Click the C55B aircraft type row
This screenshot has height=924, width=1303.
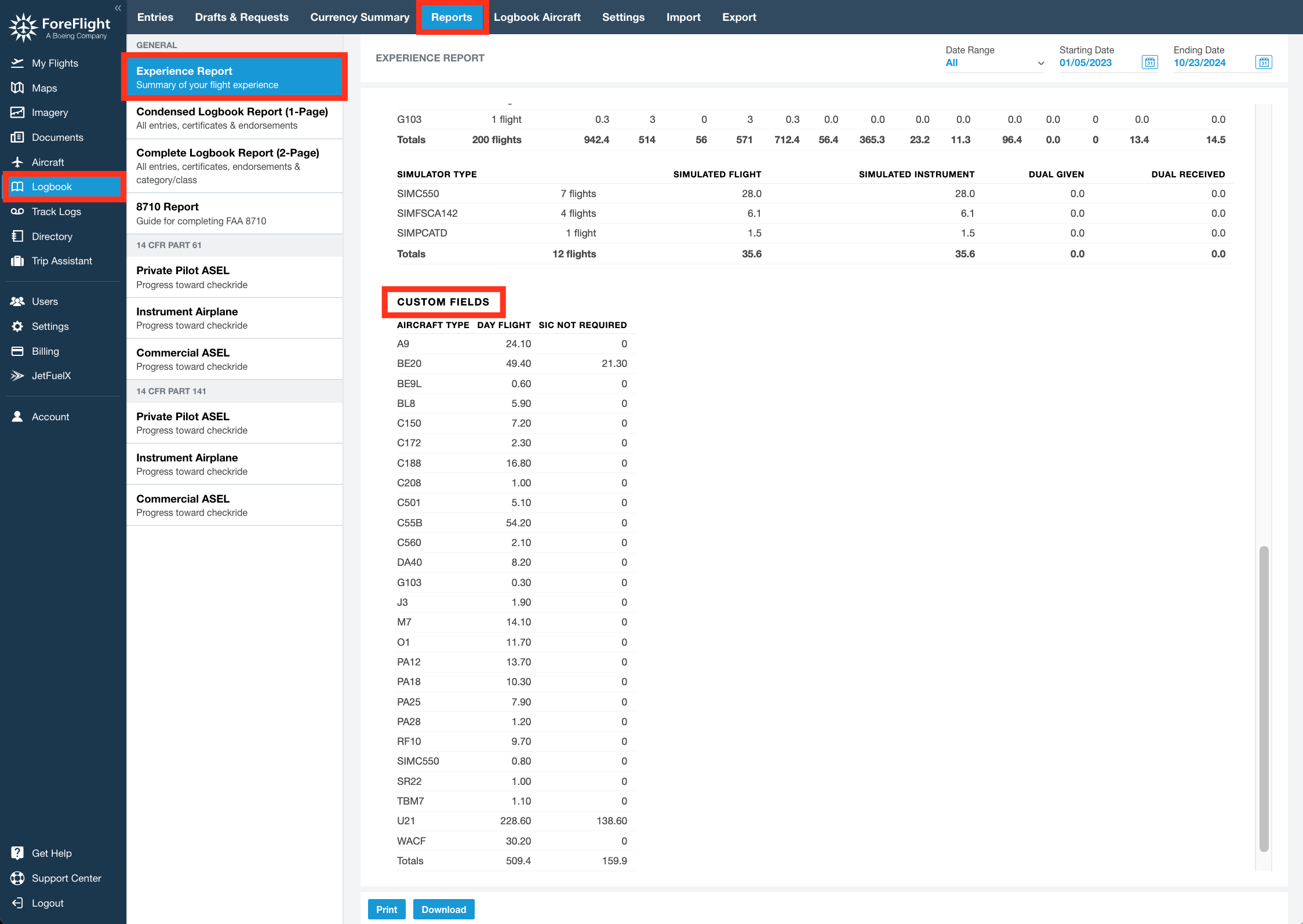tap(515, 523)
